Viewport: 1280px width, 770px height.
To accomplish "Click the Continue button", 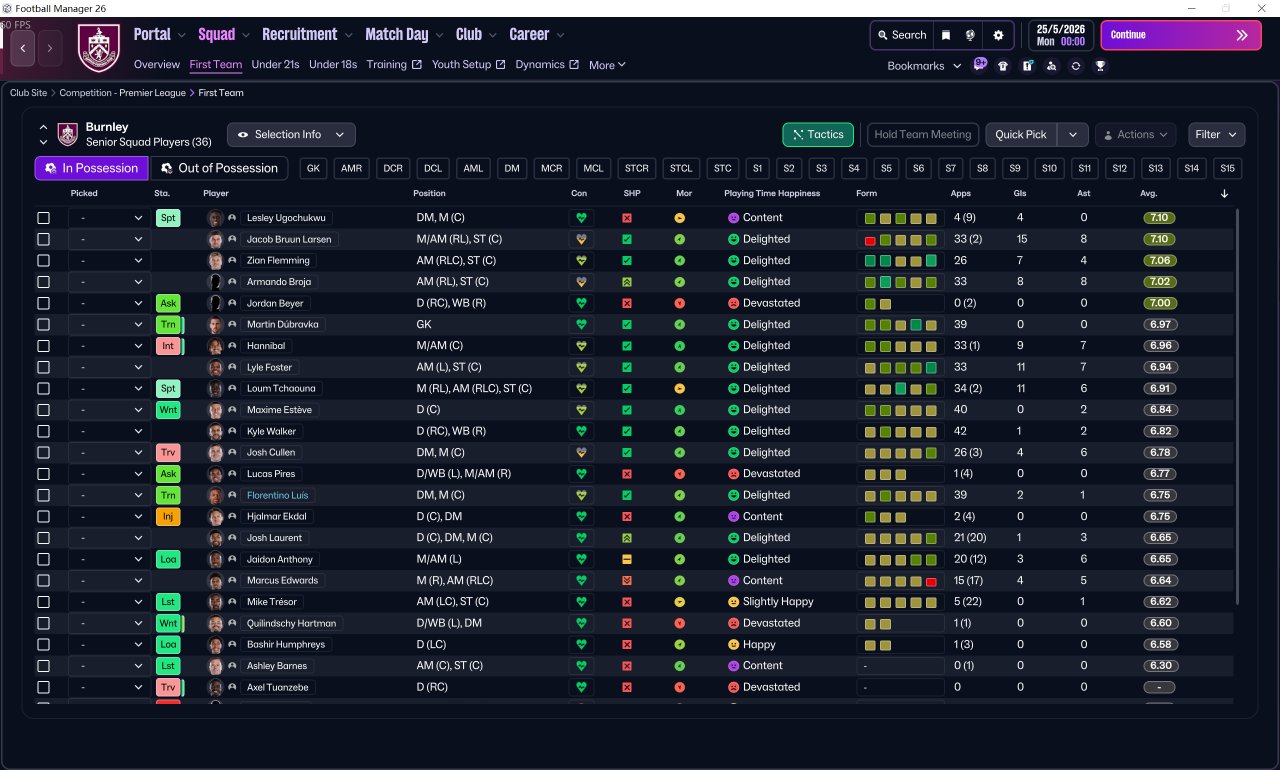I will (1180, 35).
